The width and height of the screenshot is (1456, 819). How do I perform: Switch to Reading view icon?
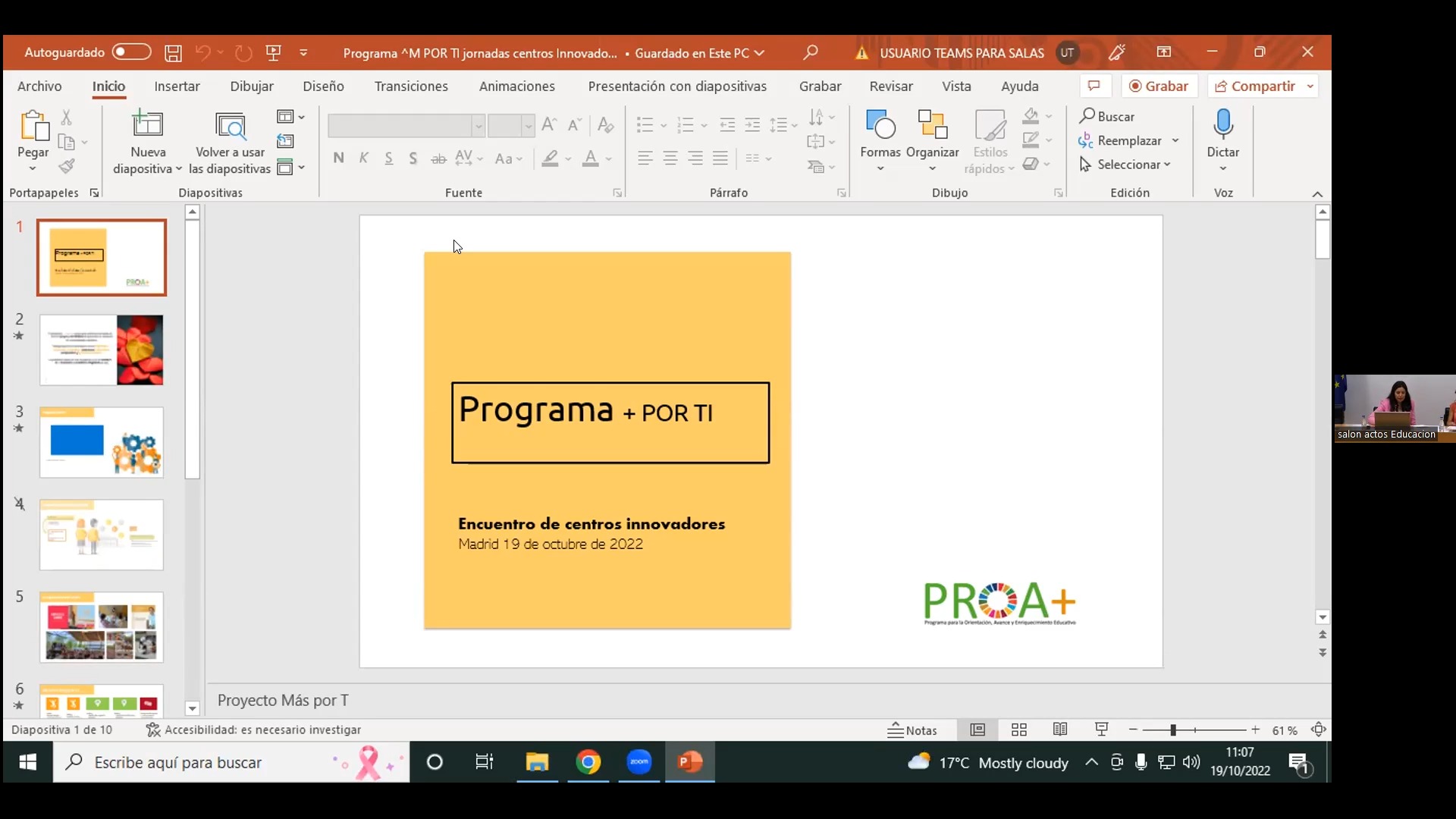(x=1060, y=730)
